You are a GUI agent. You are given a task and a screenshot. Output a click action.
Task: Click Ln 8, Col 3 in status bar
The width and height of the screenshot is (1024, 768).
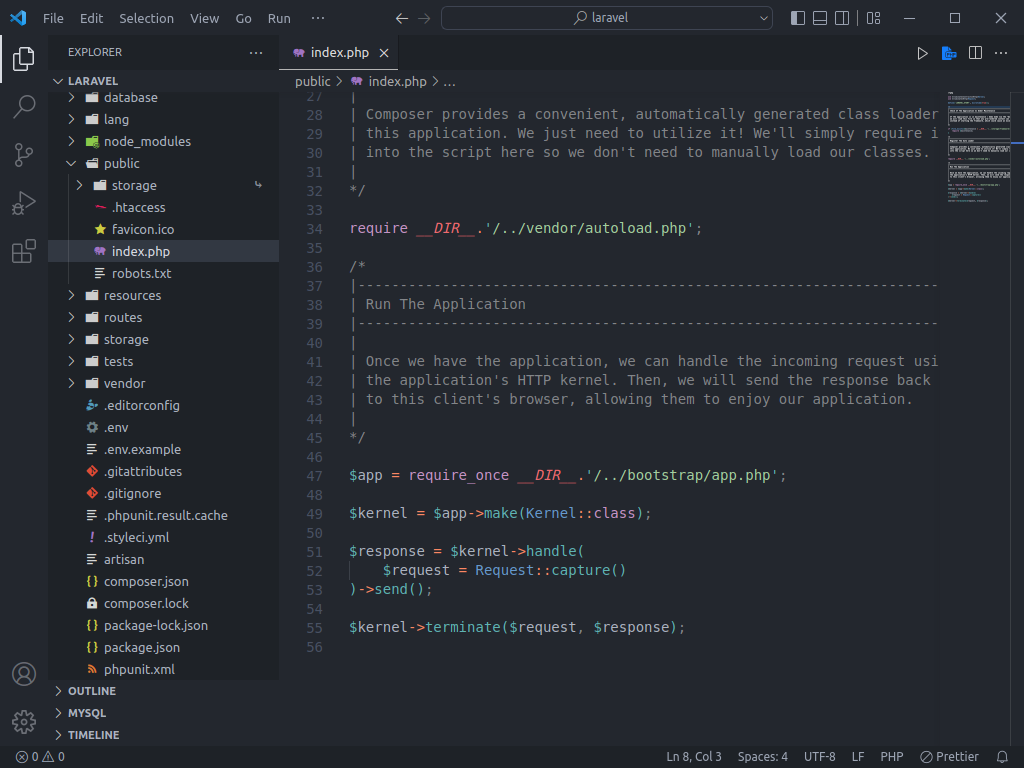pyautogui.click(x=694, y=757)
